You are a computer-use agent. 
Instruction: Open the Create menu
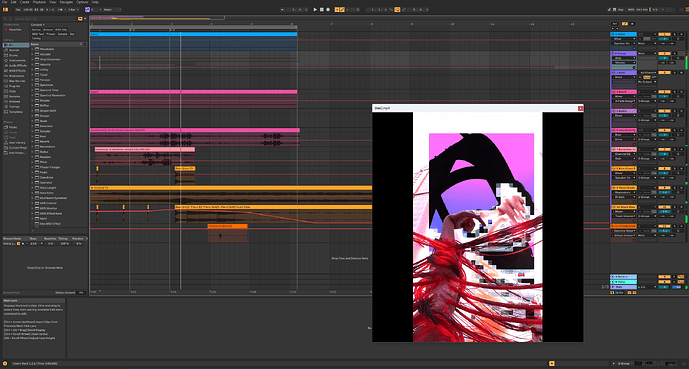(x=25, y=2)
